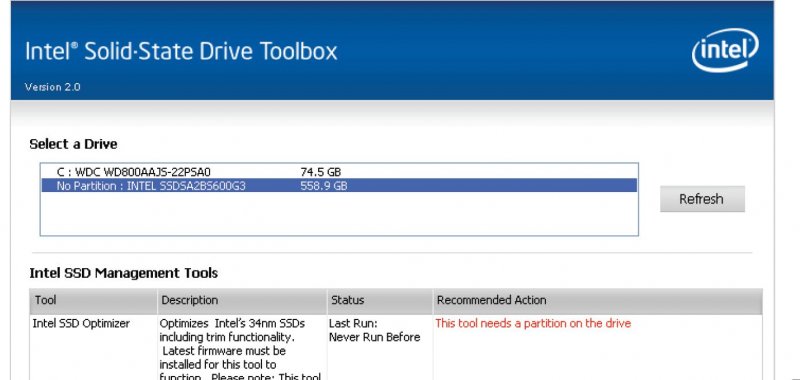Select the No Partition INTEL SSDSA2BS600G3 drive

[339, 186]
